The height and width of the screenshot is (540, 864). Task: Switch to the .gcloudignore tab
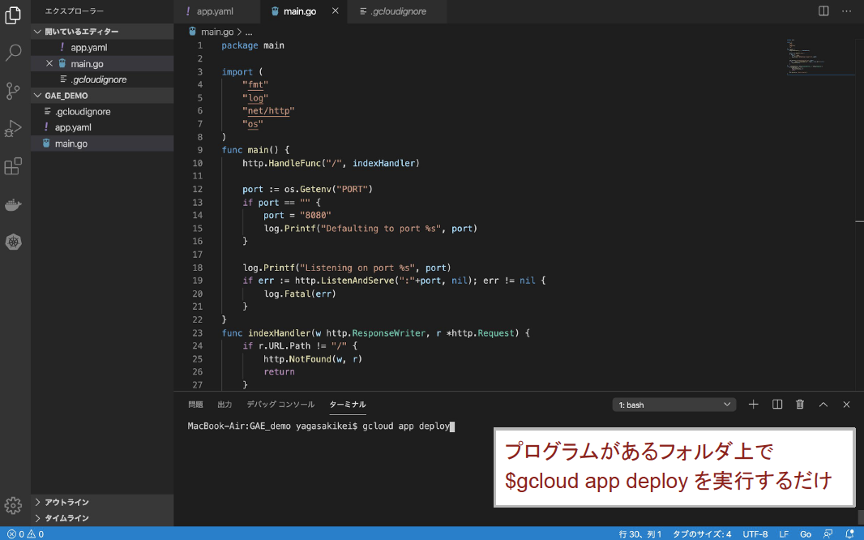click(x=398, y=11)
